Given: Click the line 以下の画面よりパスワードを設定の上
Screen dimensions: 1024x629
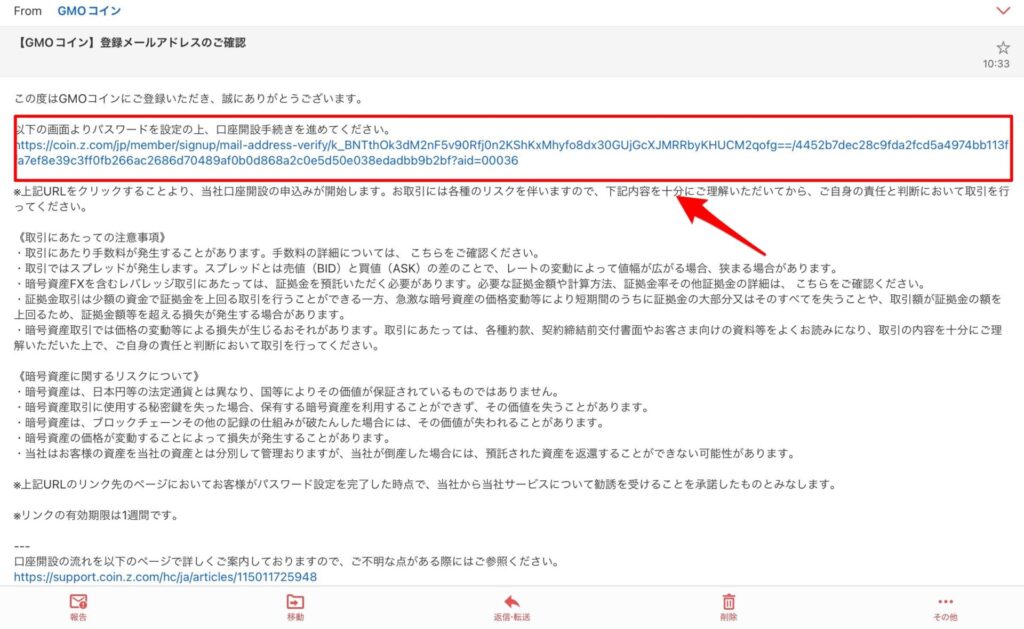Looking at the screenshot, I should [204, 129].
